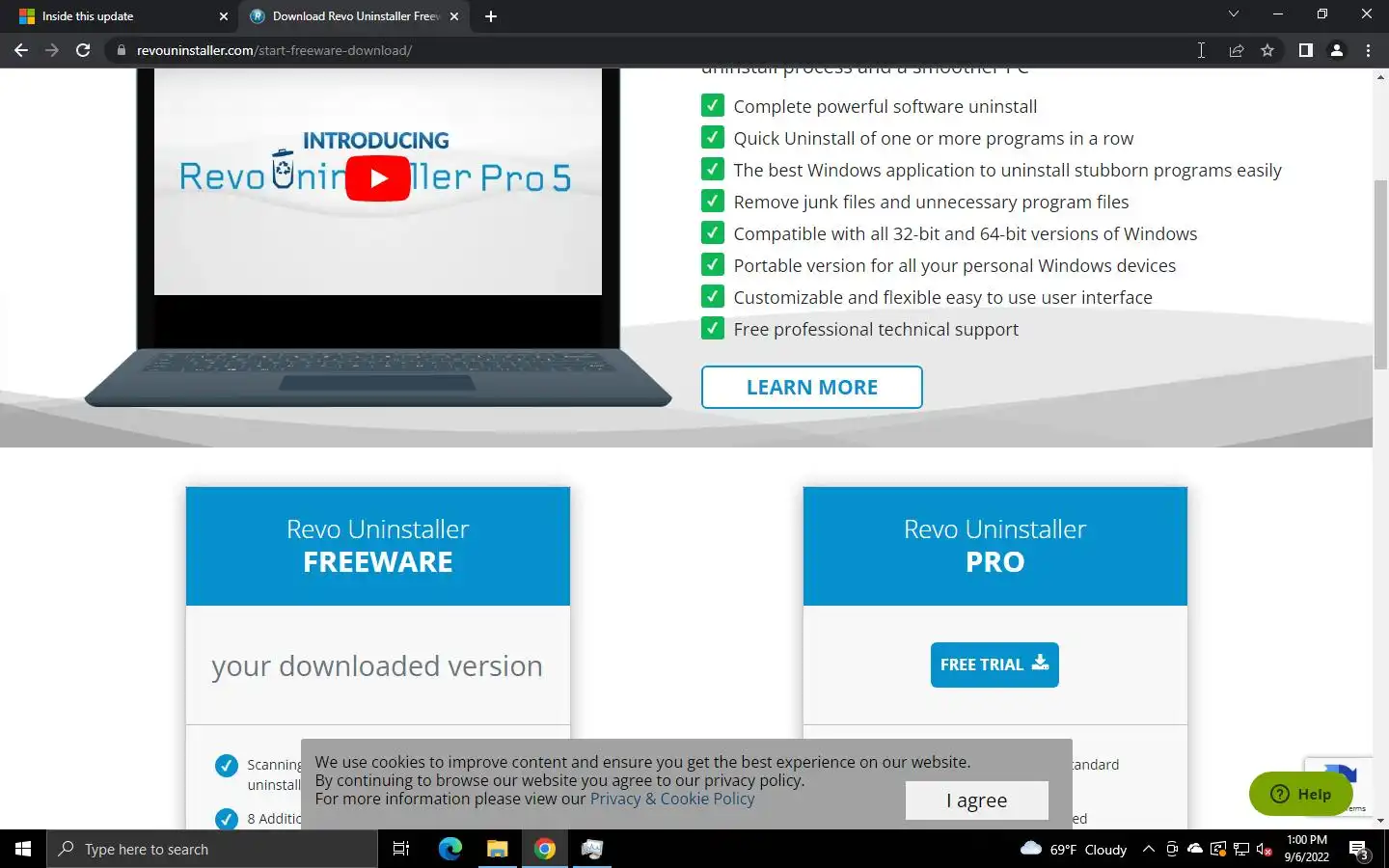1389x868 pixels.
Task: Go forward in browser history
Action: (x=52, y=50)
